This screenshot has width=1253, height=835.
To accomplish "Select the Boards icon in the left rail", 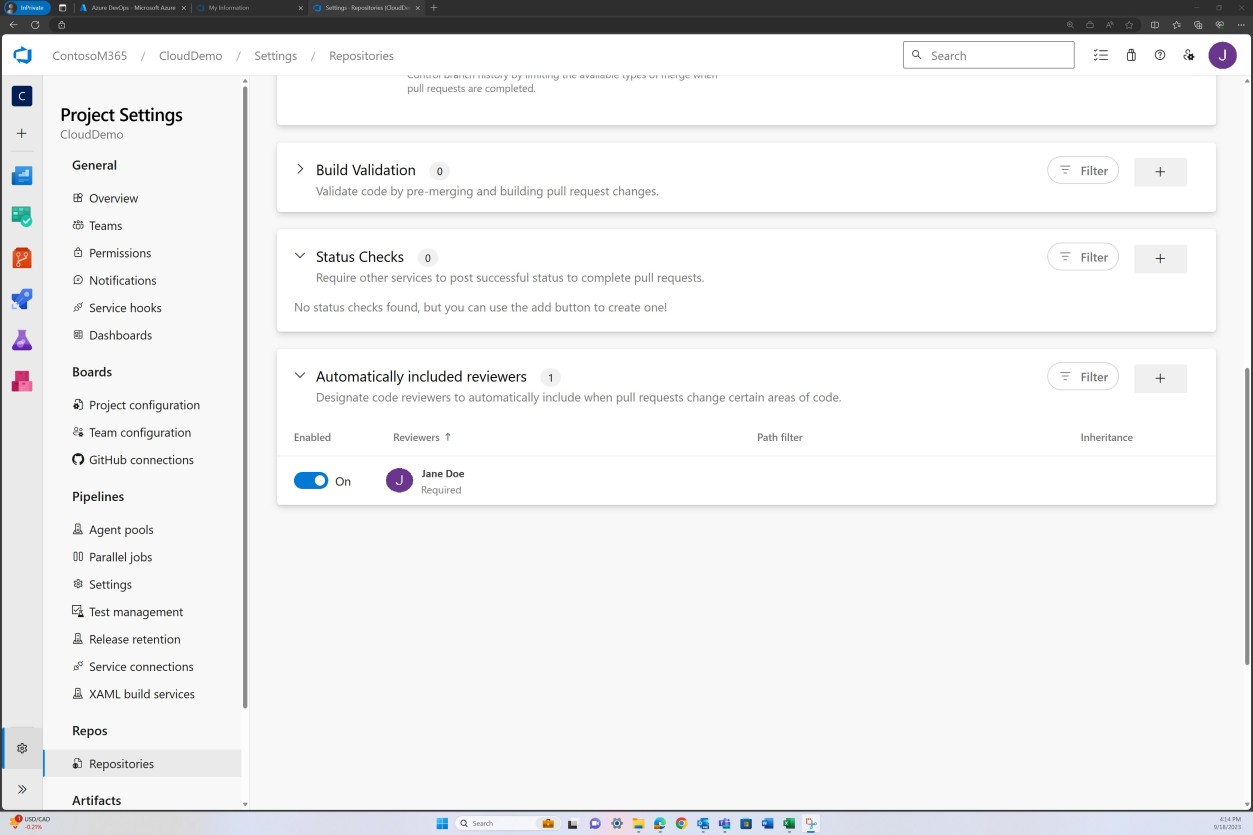I will click(x=21, y=216).
